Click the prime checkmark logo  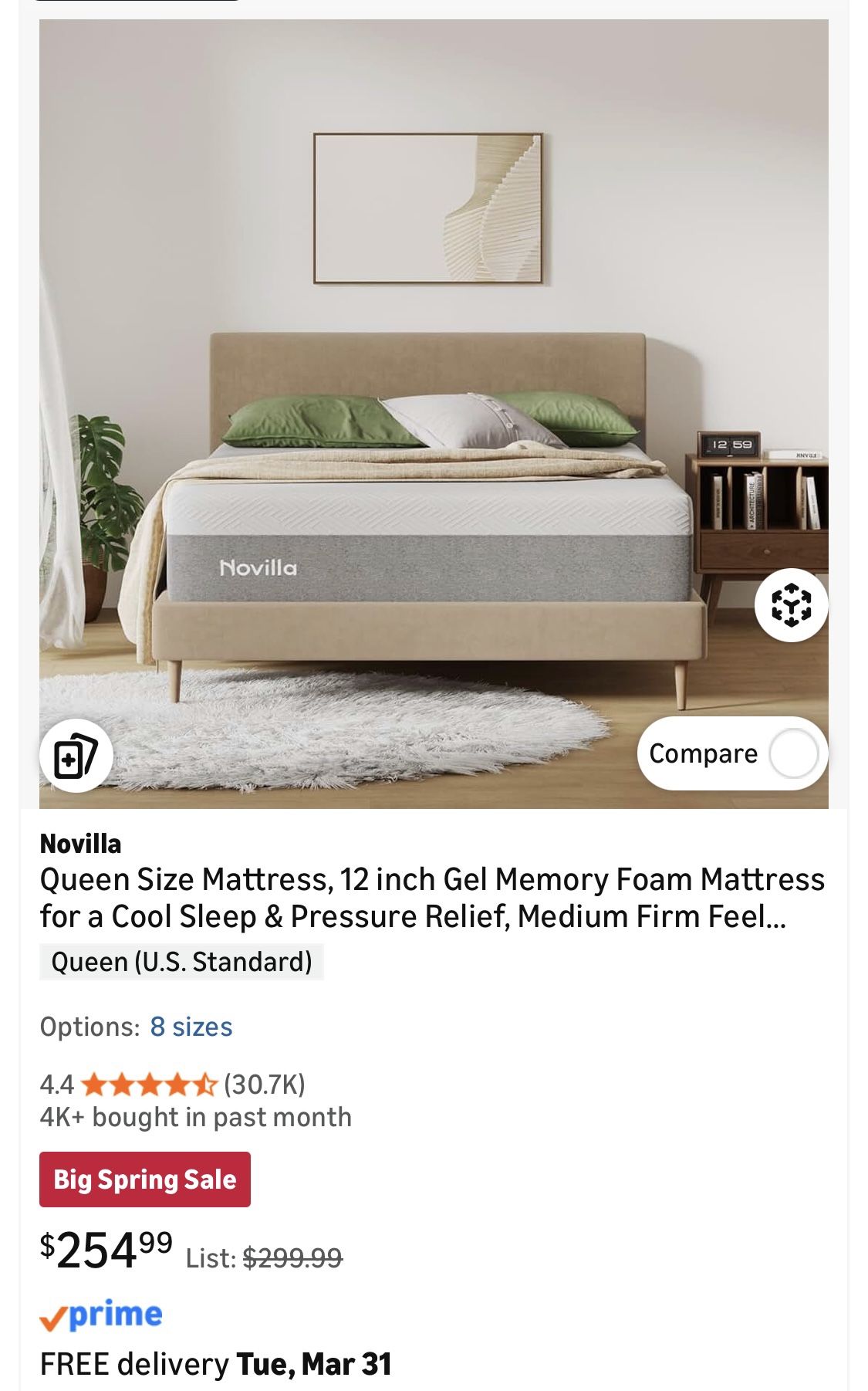coord(101,1315)
